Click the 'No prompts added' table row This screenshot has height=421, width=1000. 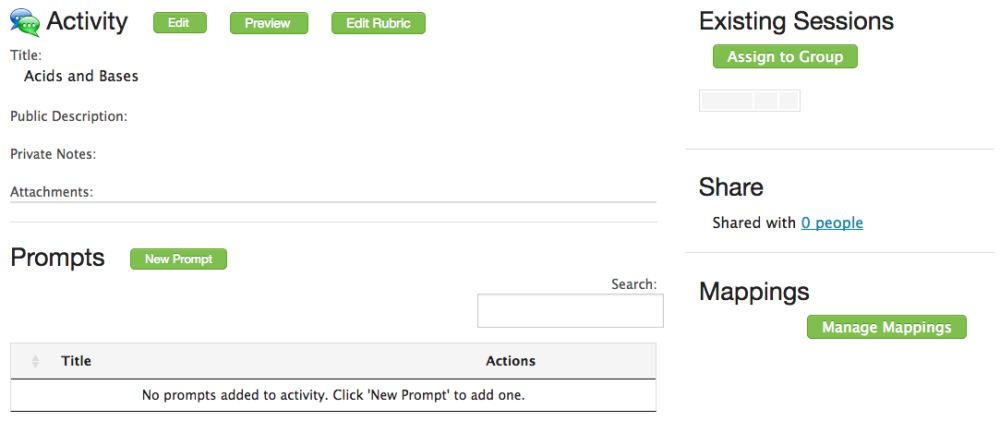[333, 395]
